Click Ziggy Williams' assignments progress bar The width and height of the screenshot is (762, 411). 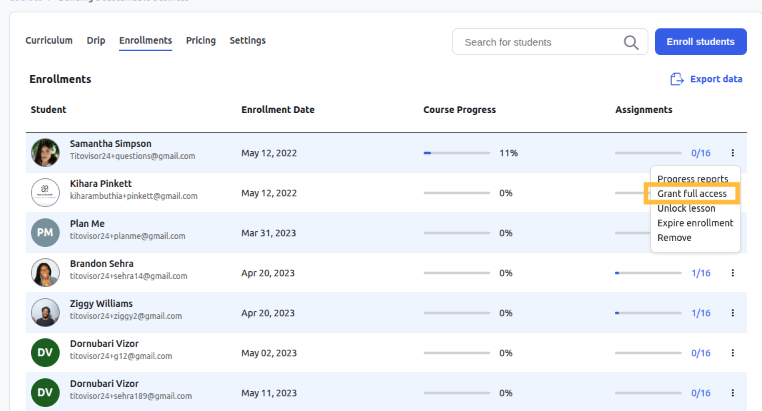[648, 313]
